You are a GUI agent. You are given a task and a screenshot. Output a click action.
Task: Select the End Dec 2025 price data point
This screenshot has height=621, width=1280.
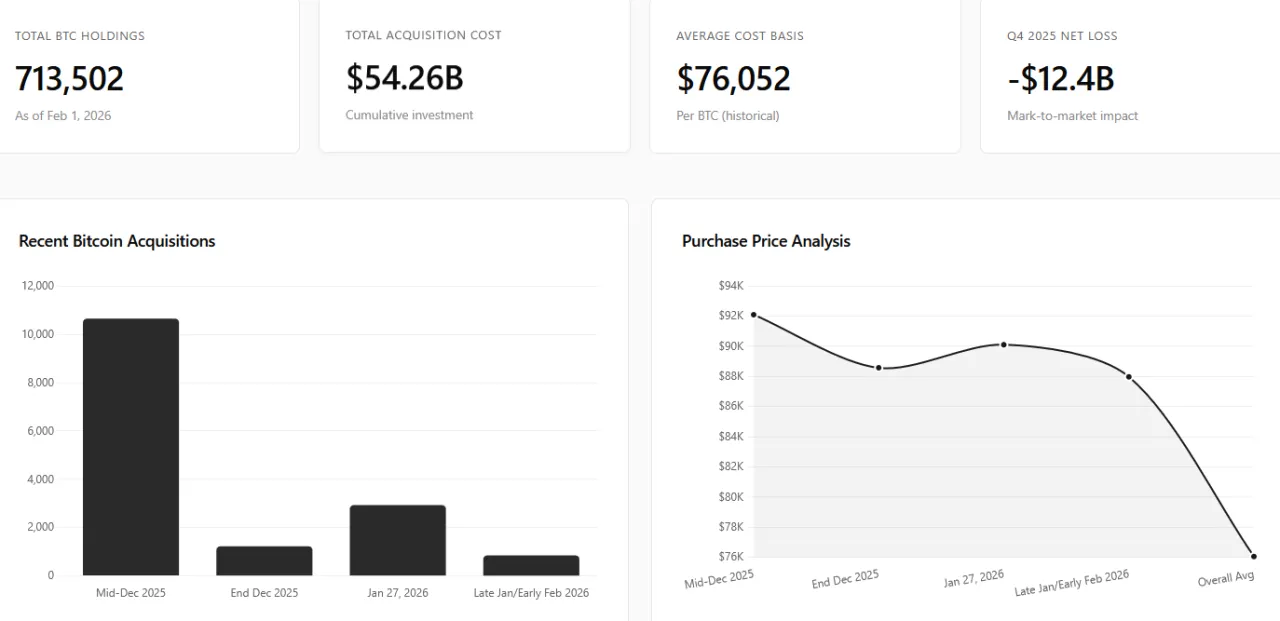(x=879, y=368)
